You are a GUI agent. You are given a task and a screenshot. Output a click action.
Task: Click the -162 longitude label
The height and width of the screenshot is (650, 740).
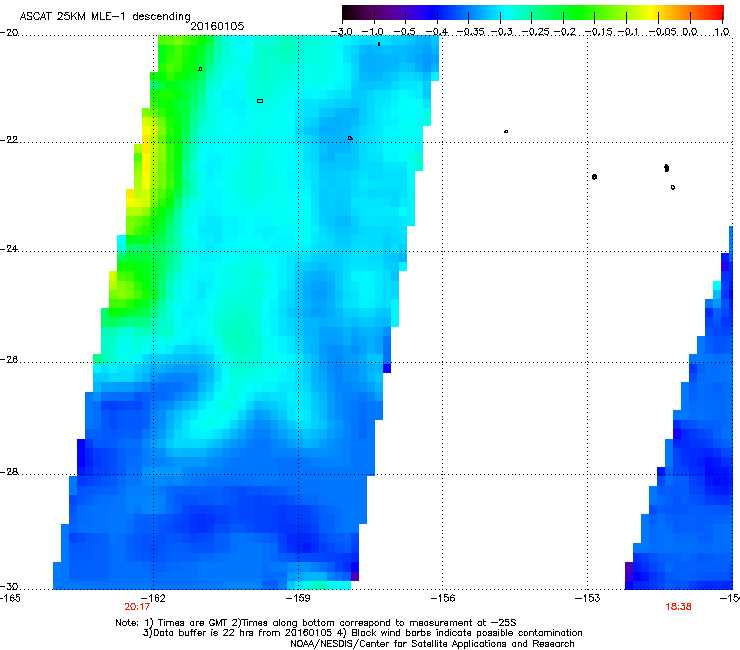(x=153, y=598)
